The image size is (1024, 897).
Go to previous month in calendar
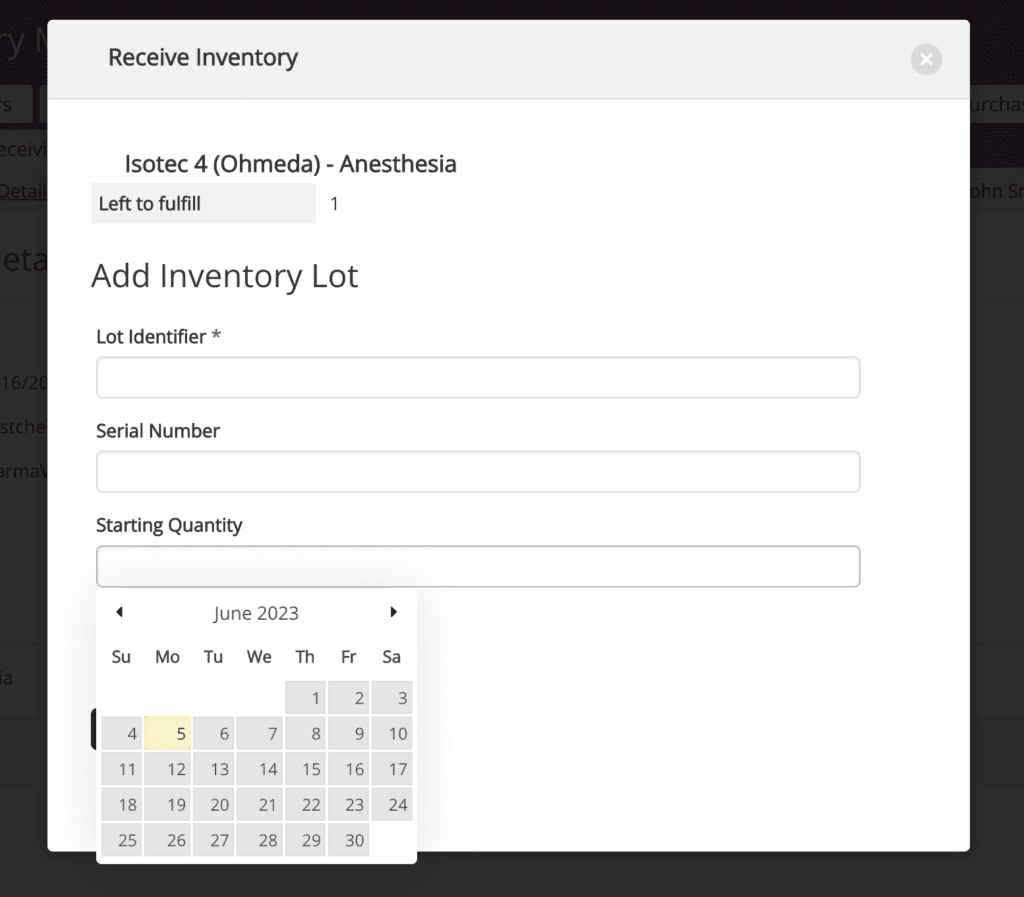tap(120, 612)
